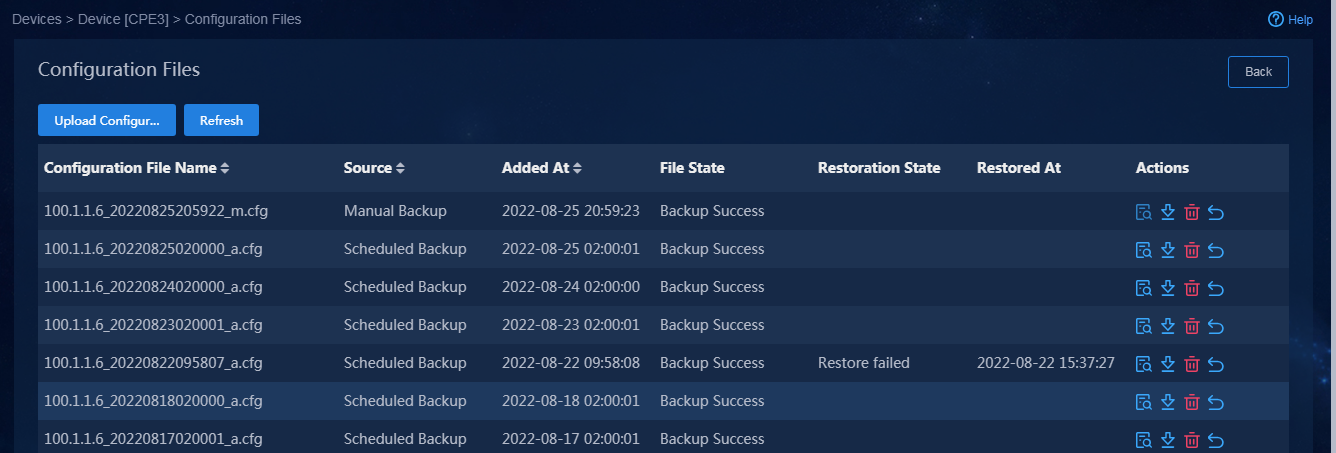View the 100.1.1.6_20220825205922_m.cfg file contents
This screenshot has height=453, width=1336.
[x=1144, y=212]
